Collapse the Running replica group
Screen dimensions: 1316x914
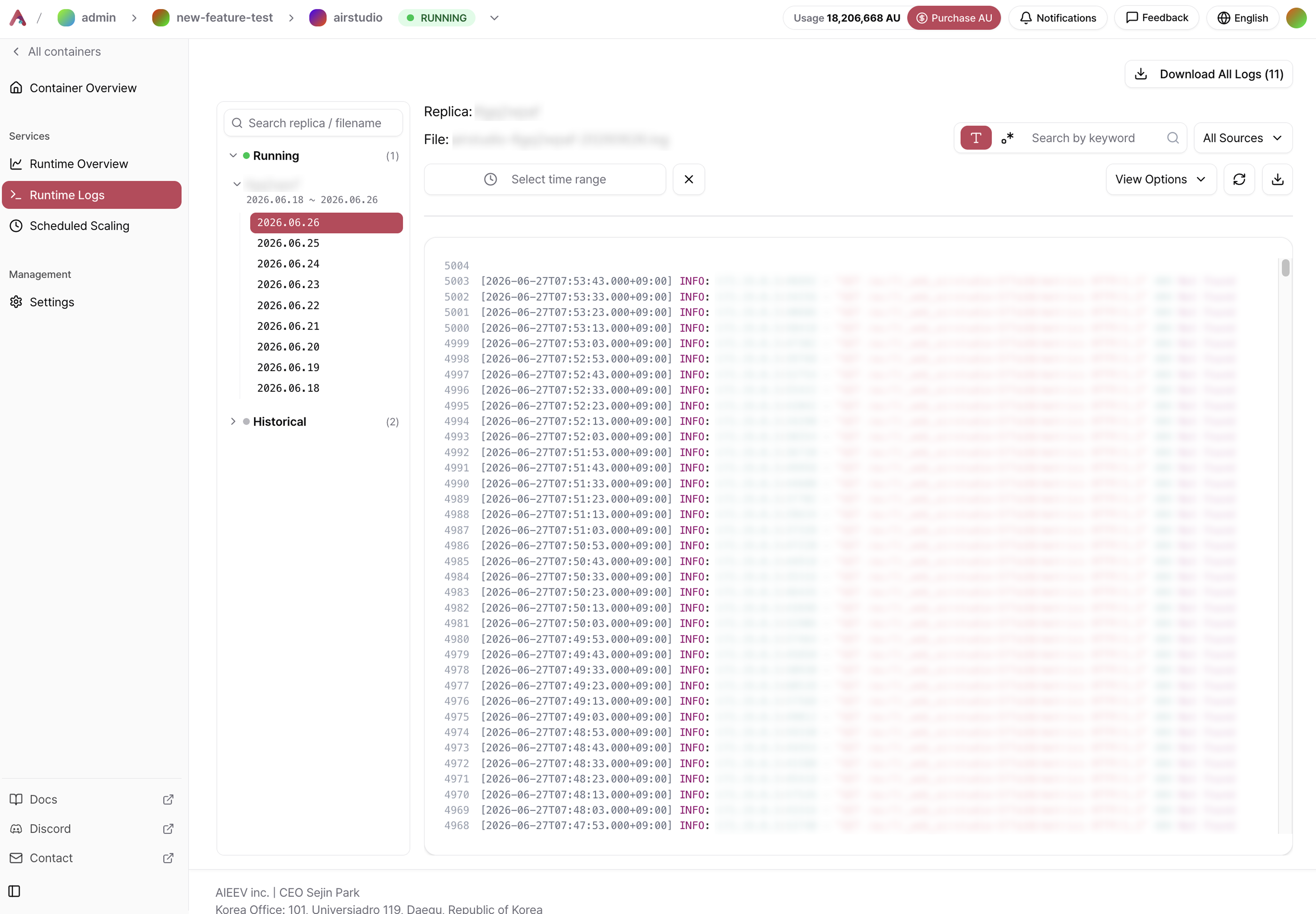[x=233, y=156]
